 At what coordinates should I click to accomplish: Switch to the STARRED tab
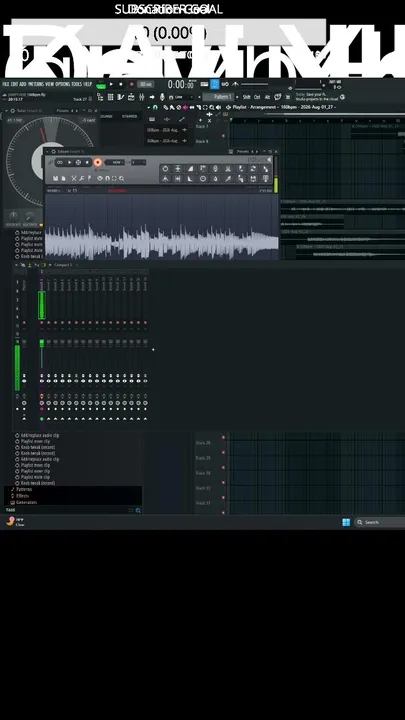pos(129,117)
